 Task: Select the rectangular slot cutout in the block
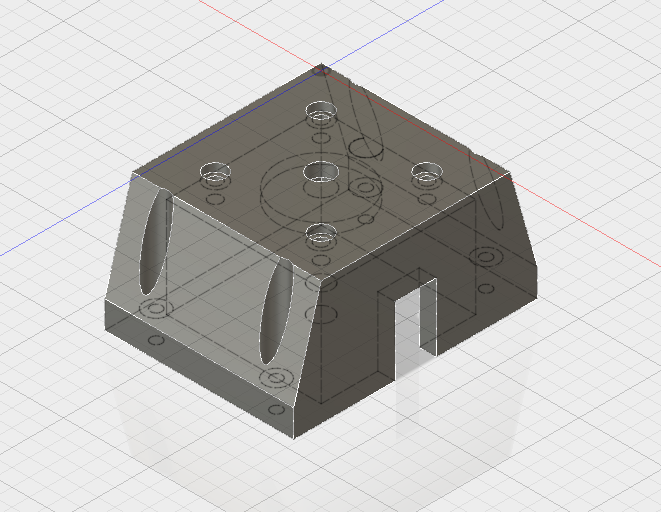pyautogui.click(x=416, y=328)
